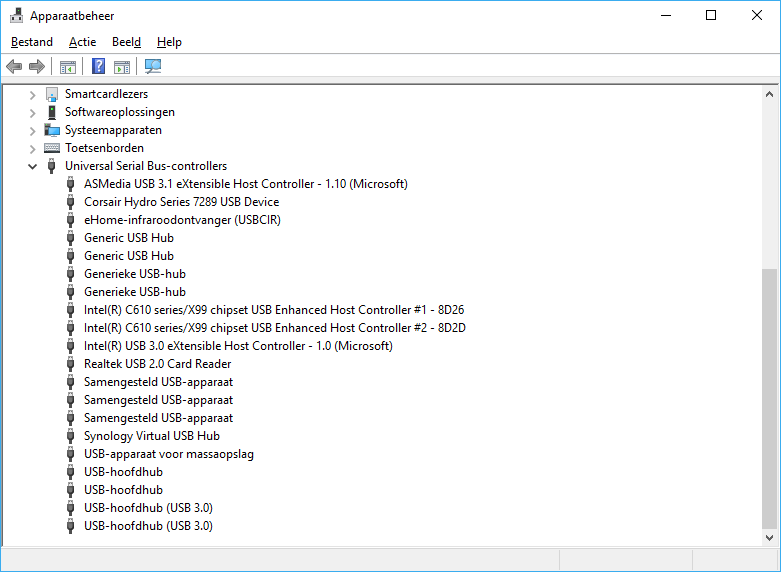Open the Bestand menu

coord(32,42)
